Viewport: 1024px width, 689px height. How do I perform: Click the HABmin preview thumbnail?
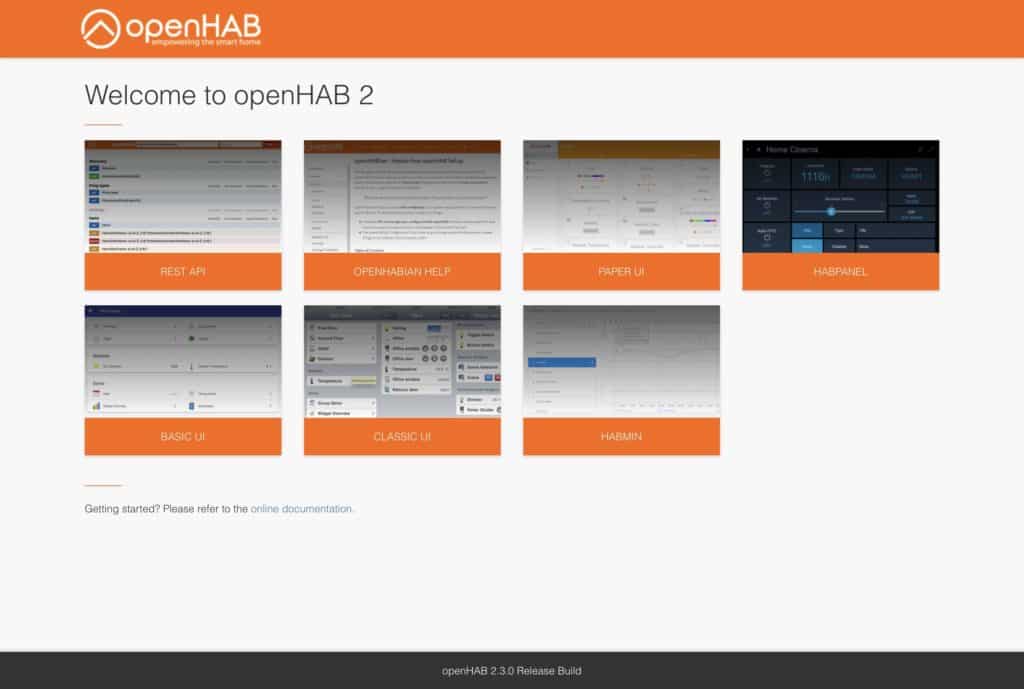621,362
